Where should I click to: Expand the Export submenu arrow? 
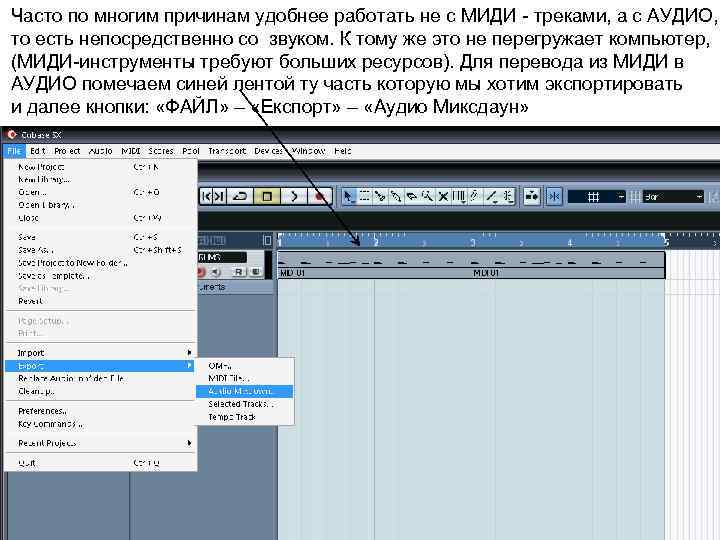tap(189, 366)
